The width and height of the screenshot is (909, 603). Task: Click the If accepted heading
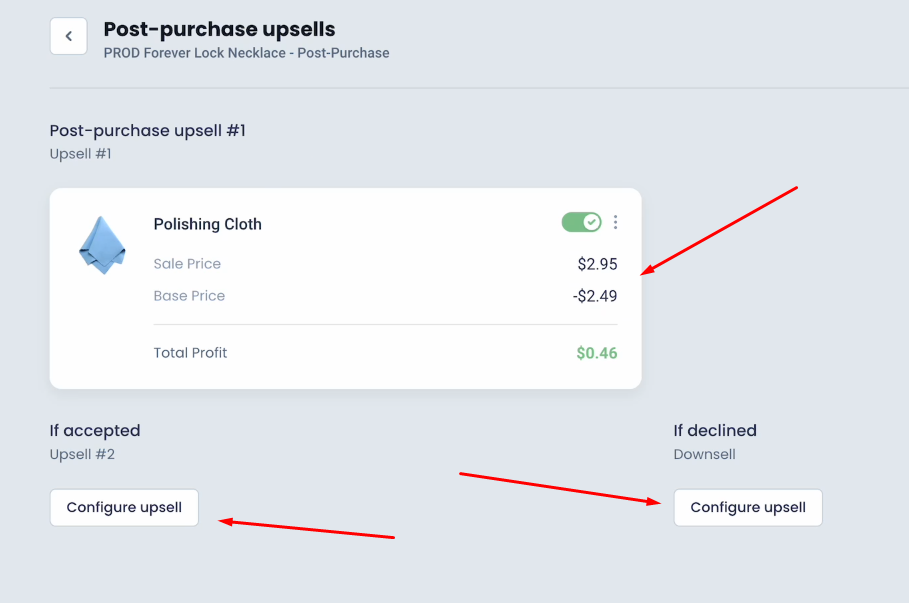[95, 431]
